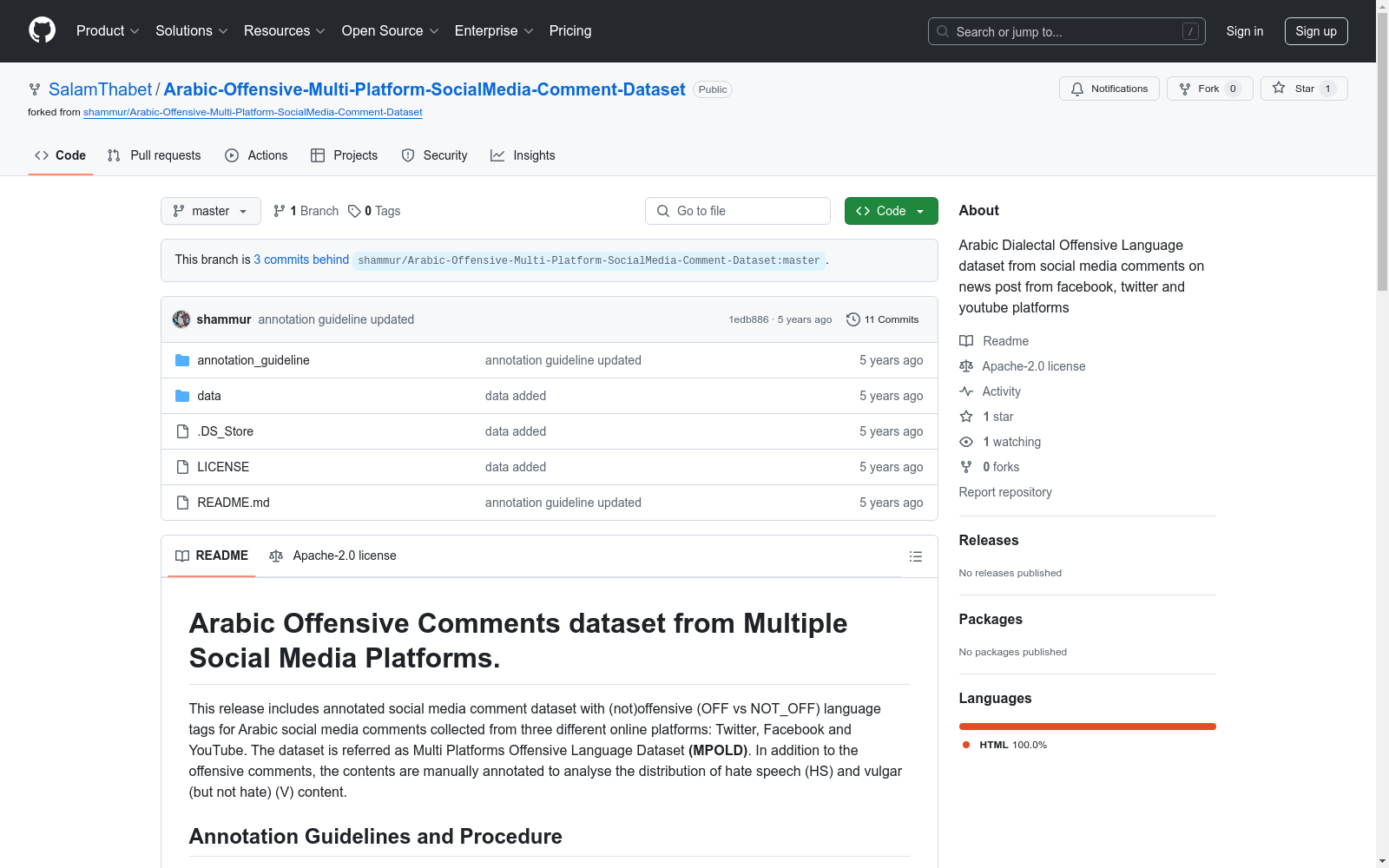Click shammur's avatar image
1389x868 pixels.
tap(181, 319)
